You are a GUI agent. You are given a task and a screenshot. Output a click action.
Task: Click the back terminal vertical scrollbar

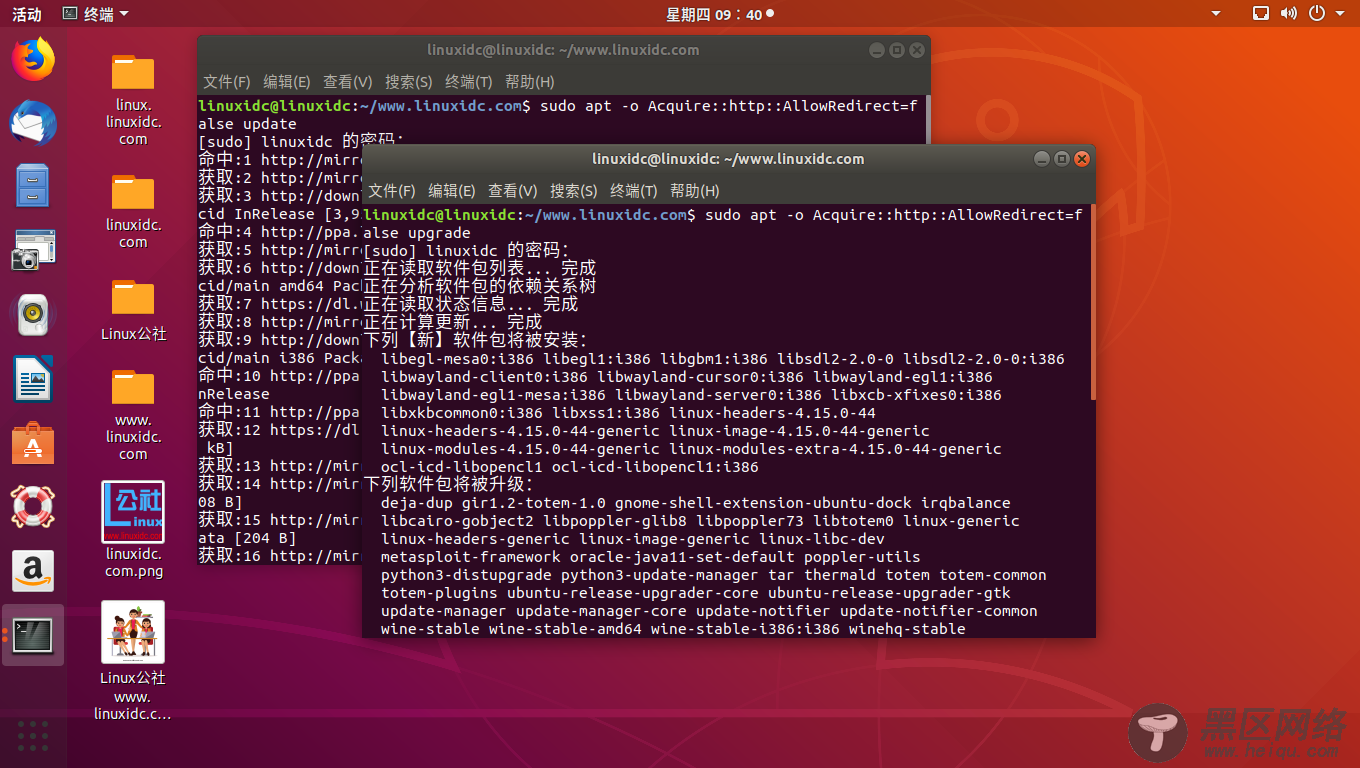click(x=927, y=120)
